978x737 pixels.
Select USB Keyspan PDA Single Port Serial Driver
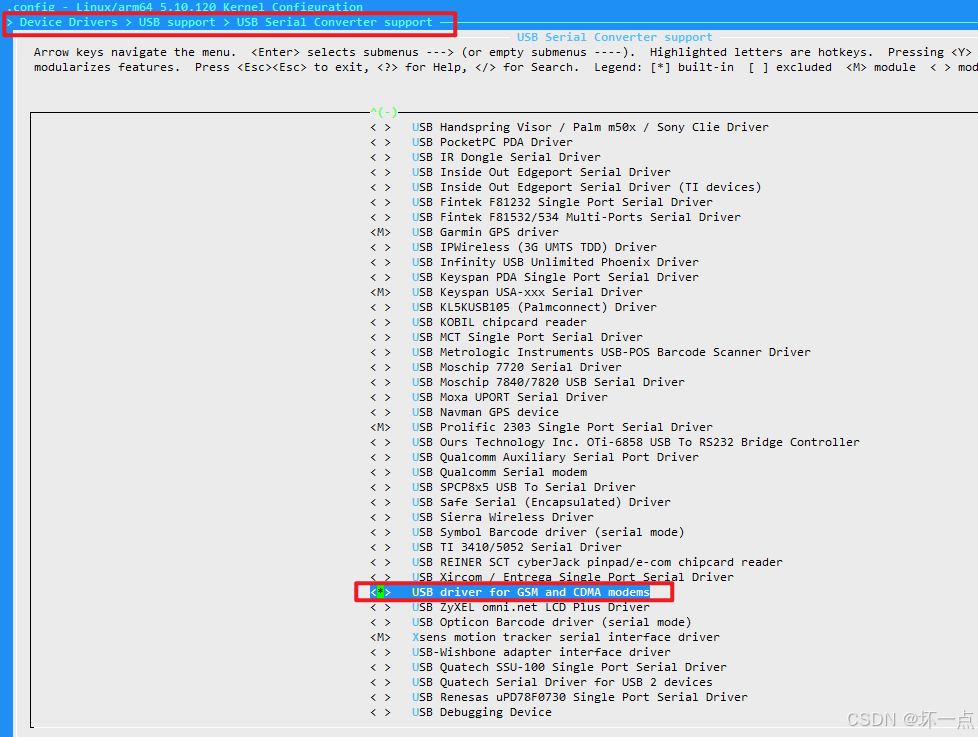(x=555, y=277)
